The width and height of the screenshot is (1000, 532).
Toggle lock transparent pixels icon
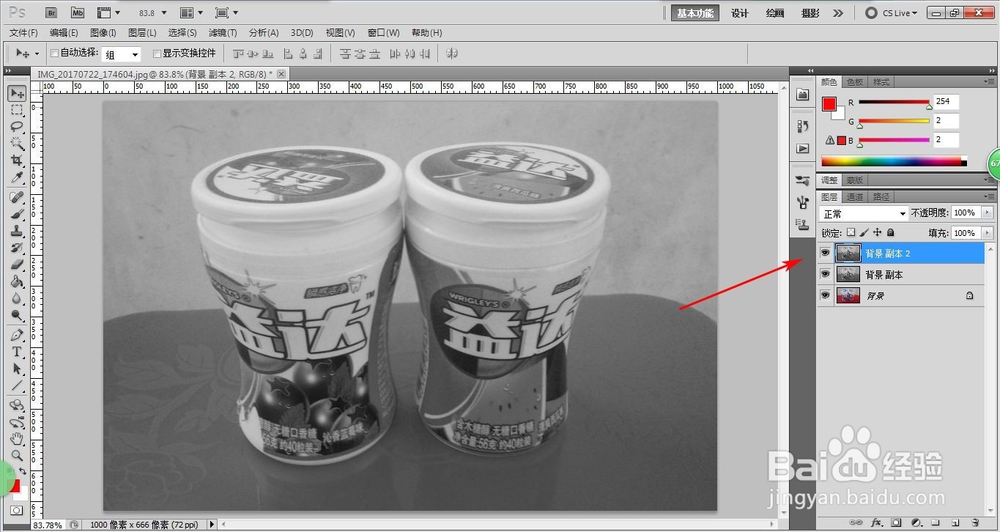[851, 233]
